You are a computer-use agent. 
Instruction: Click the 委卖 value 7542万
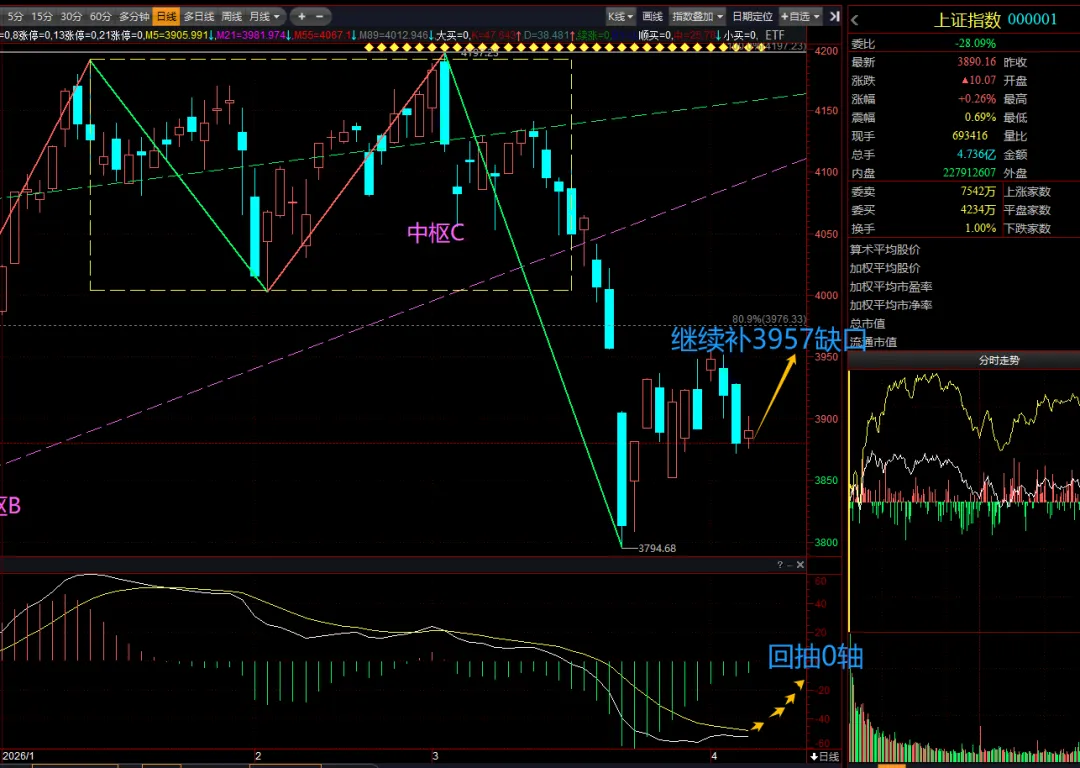coord(978,191)
